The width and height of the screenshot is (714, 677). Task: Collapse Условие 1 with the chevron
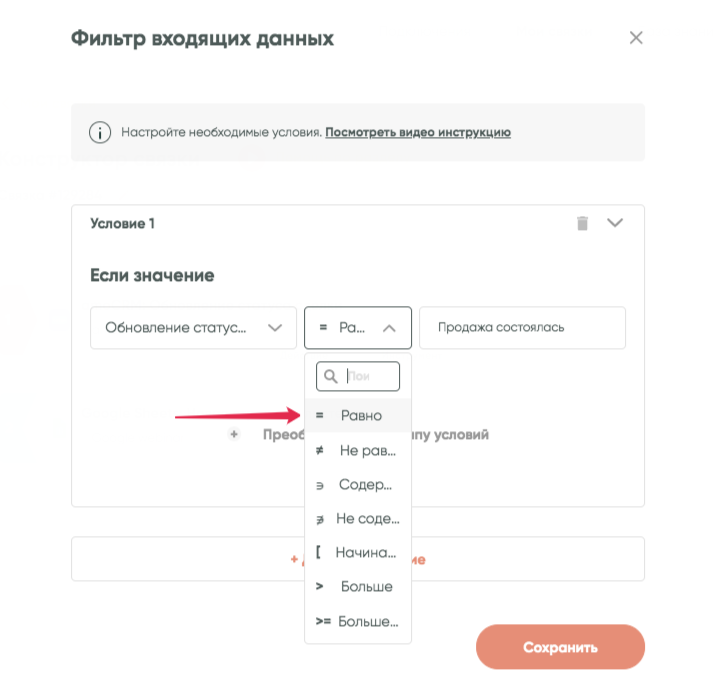(615, 223)
